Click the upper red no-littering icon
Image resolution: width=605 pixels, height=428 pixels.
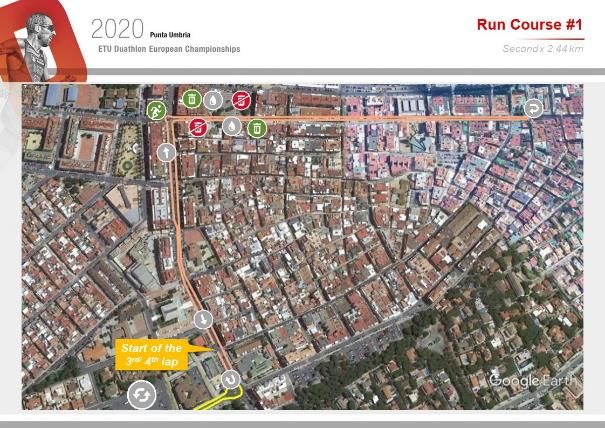(x=241, y=99)
